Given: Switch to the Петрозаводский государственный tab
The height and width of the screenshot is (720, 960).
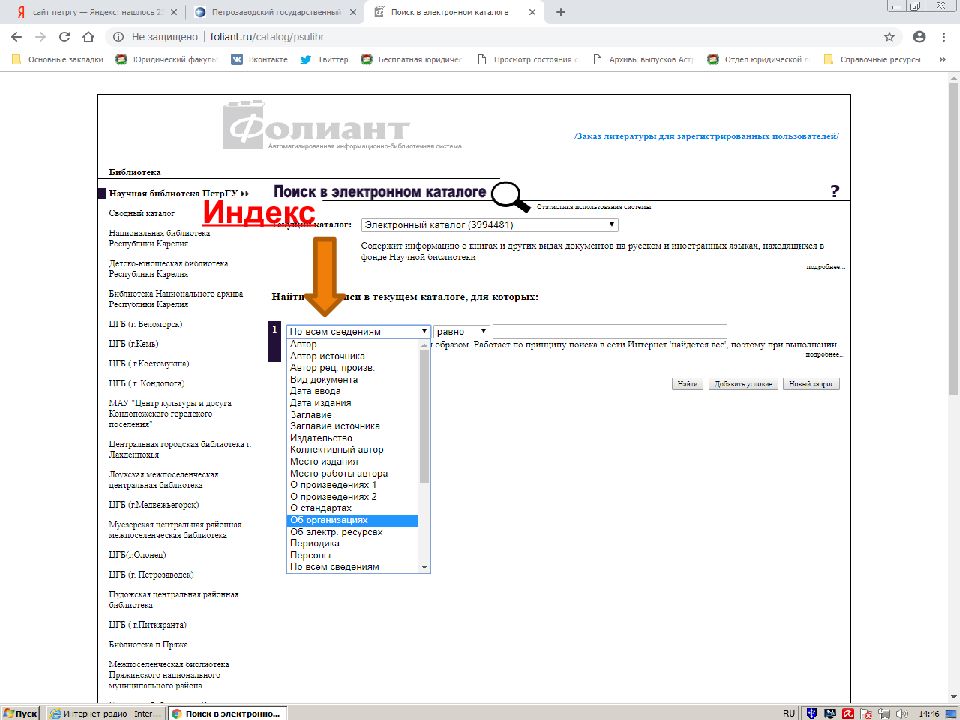Looking at the screenshot, I should coord(273,12).
